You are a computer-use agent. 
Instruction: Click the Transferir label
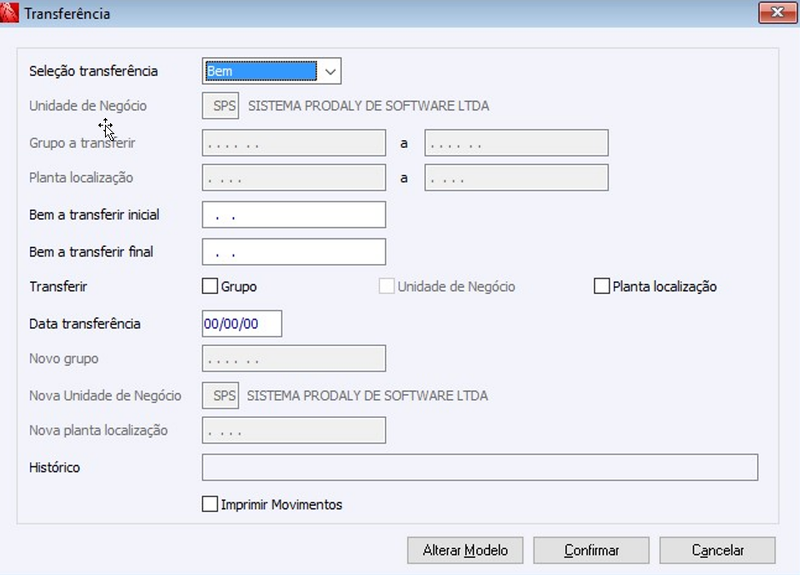tap(58, 286)
